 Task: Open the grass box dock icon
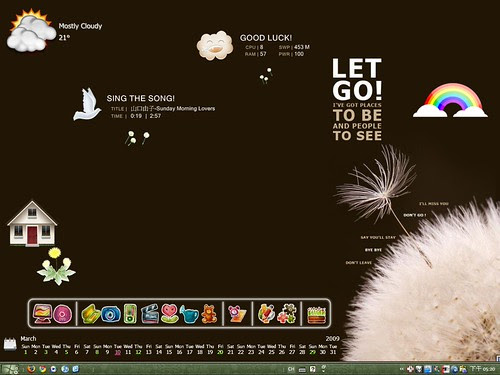pos(316,315)
